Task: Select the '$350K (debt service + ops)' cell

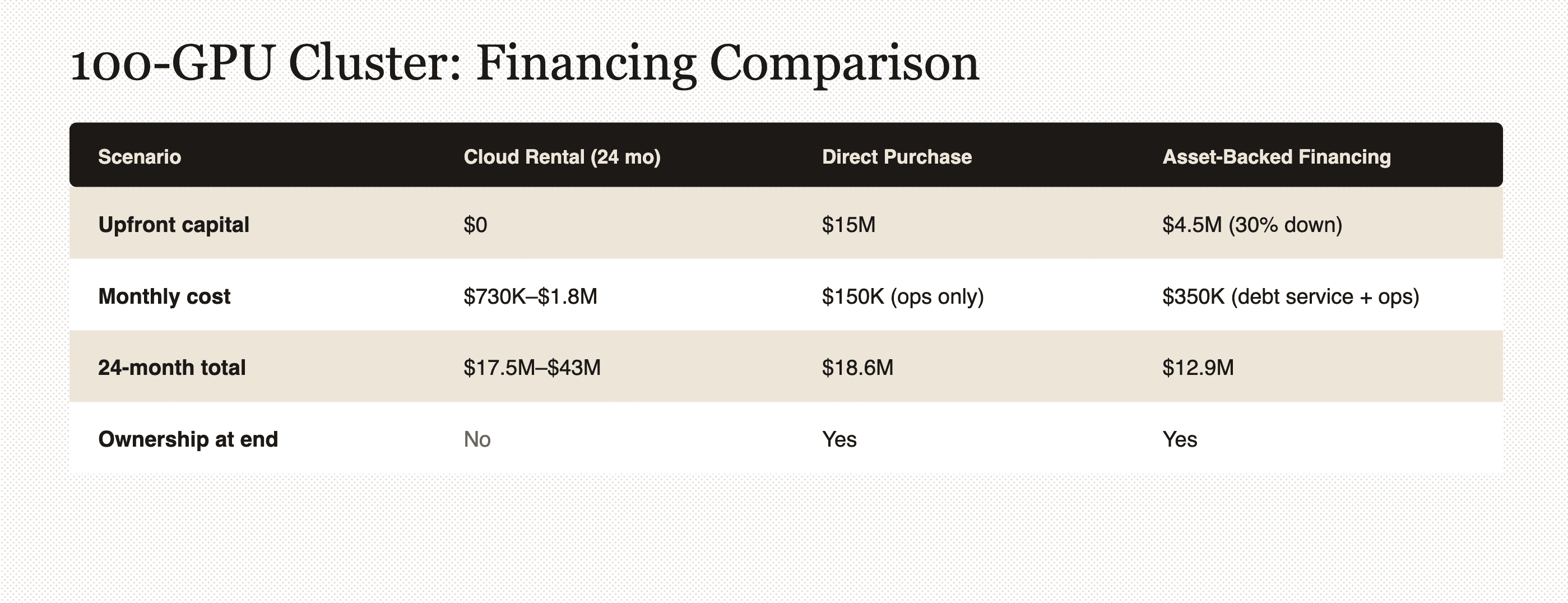Action: point(1291,296)
